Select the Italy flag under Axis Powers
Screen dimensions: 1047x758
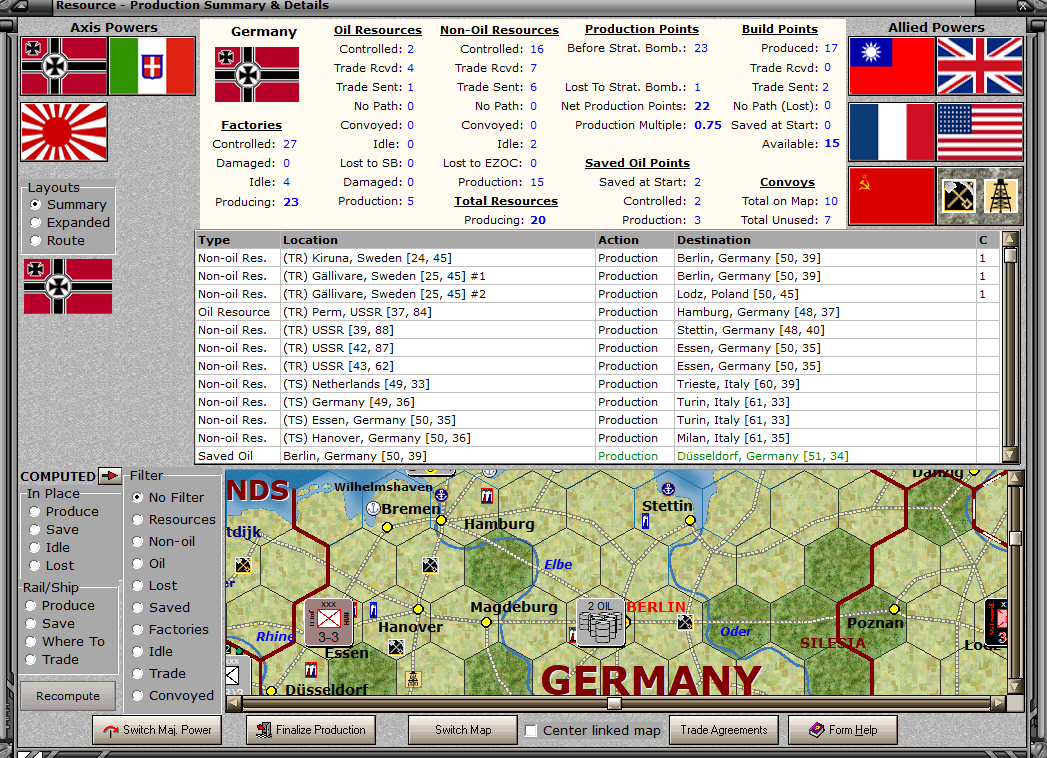[x=152, y=66]
